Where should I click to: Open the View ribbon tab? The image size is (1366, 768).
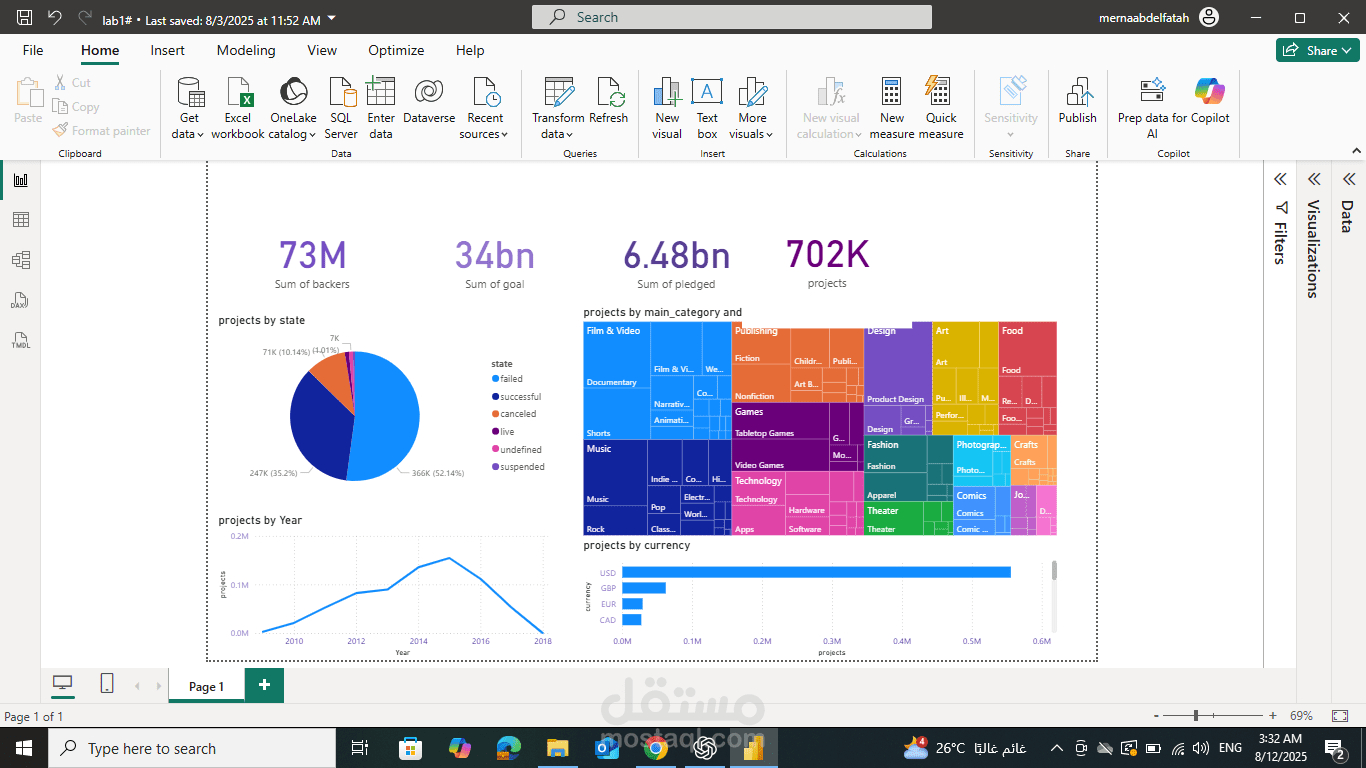pyautogui.click(x=322, y=50)
